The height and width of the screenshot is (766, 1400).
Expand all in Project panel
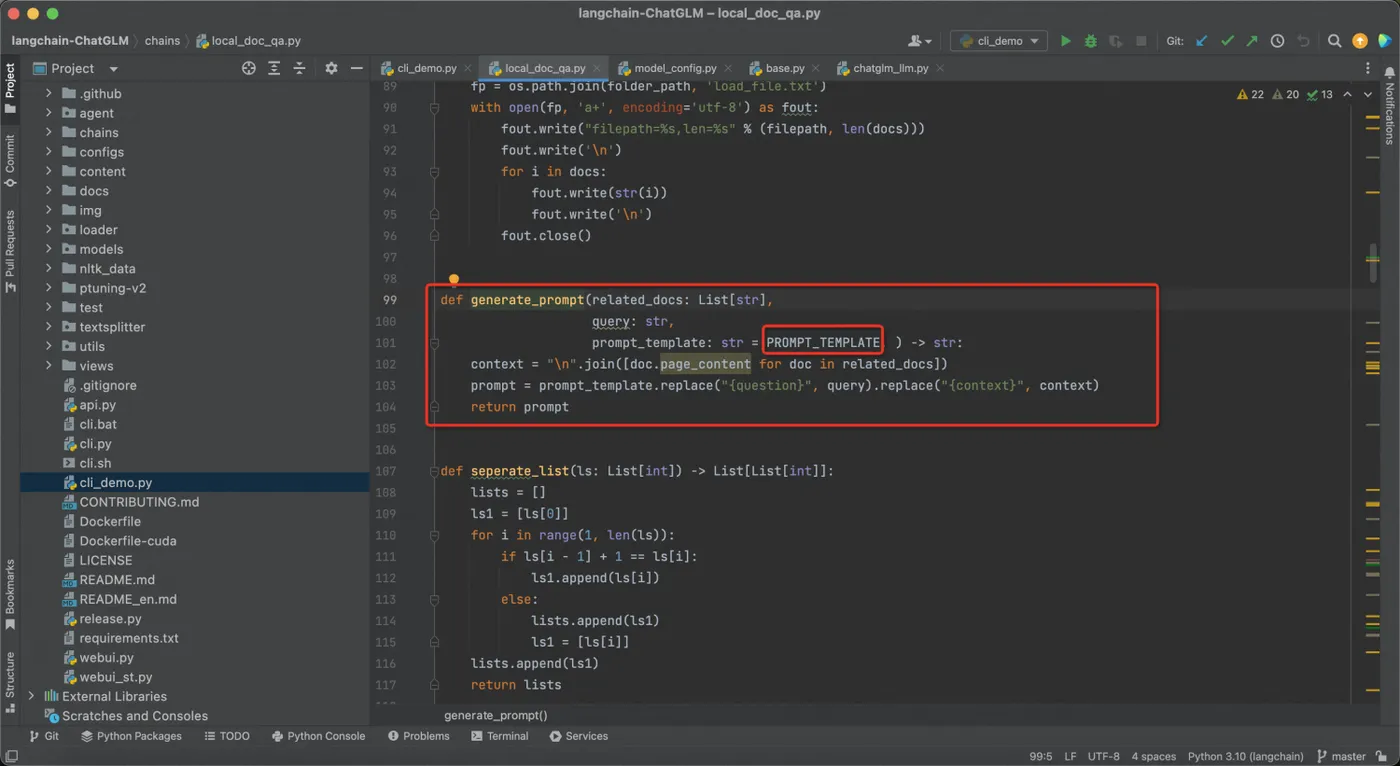274,68
